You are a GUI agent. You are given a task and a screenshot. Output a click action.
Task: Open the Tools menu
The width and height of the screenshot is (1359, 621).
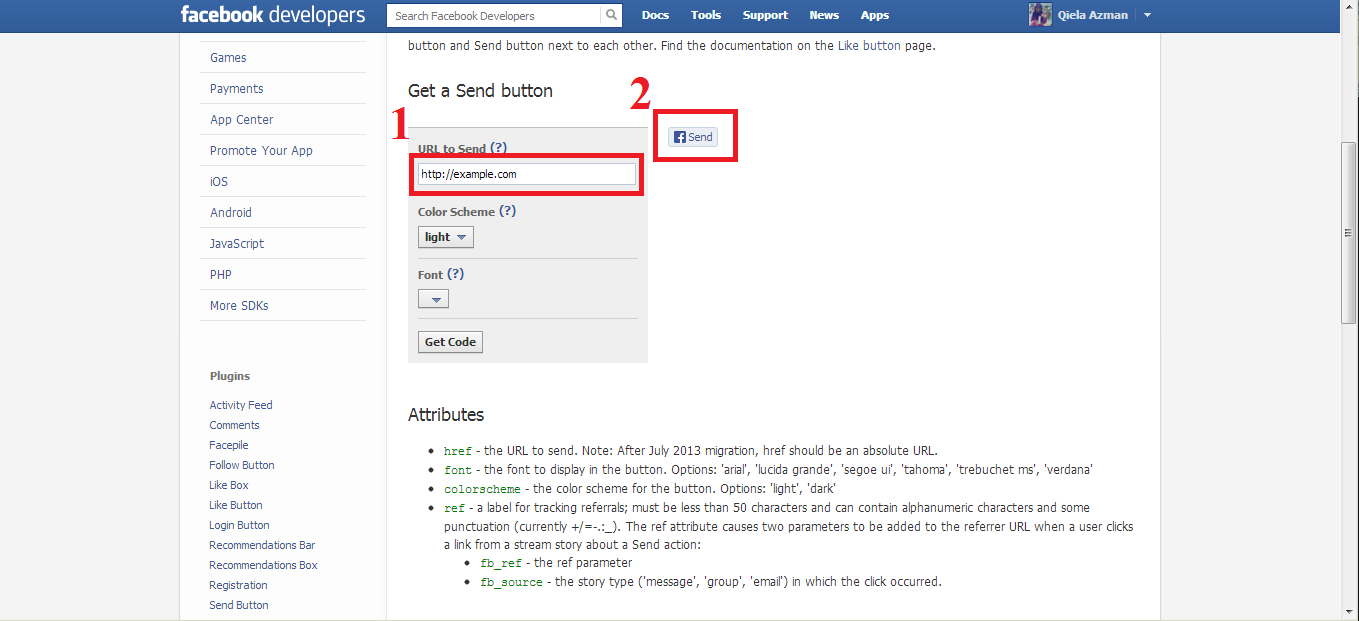coord(705,15)
